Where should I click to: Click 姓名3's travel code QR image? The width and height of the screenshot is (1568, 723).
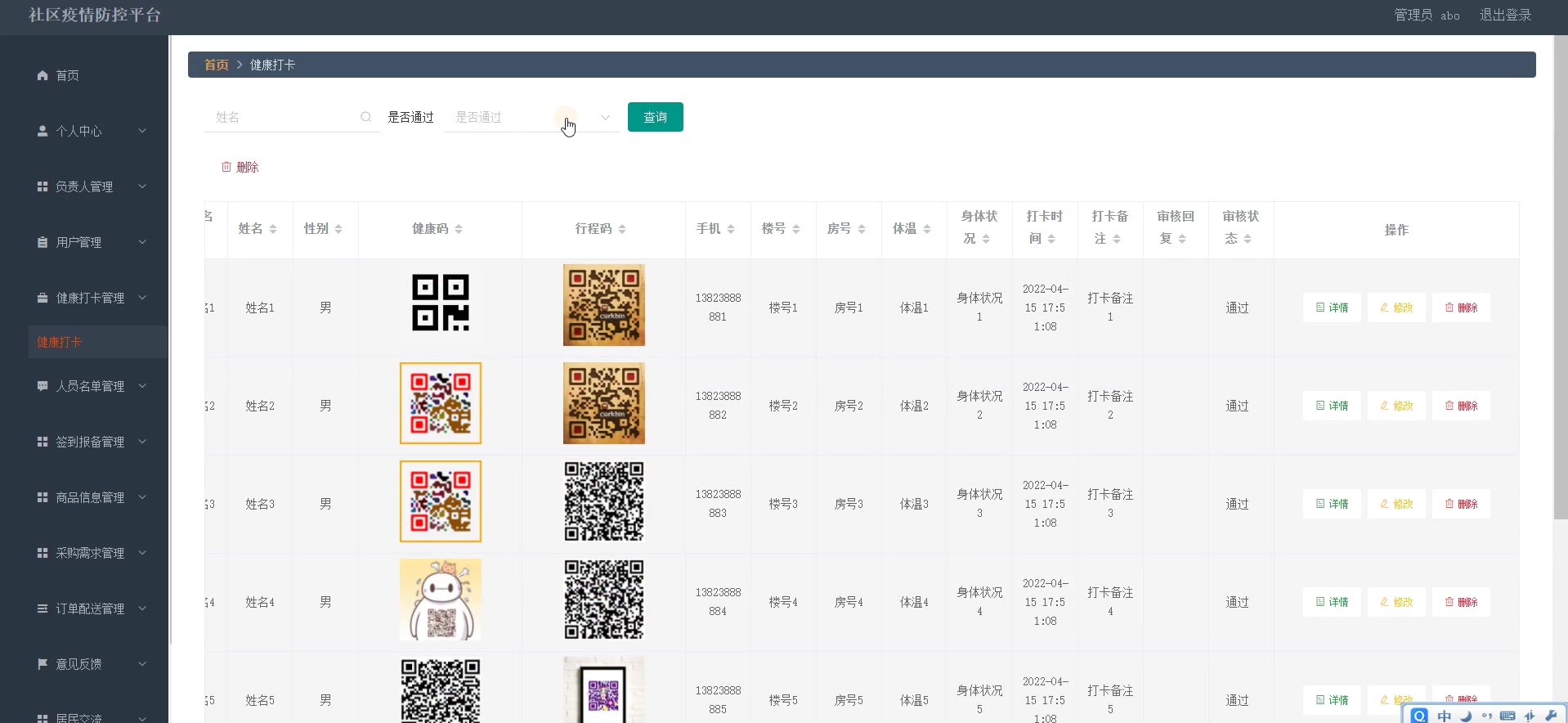point(604,501)
